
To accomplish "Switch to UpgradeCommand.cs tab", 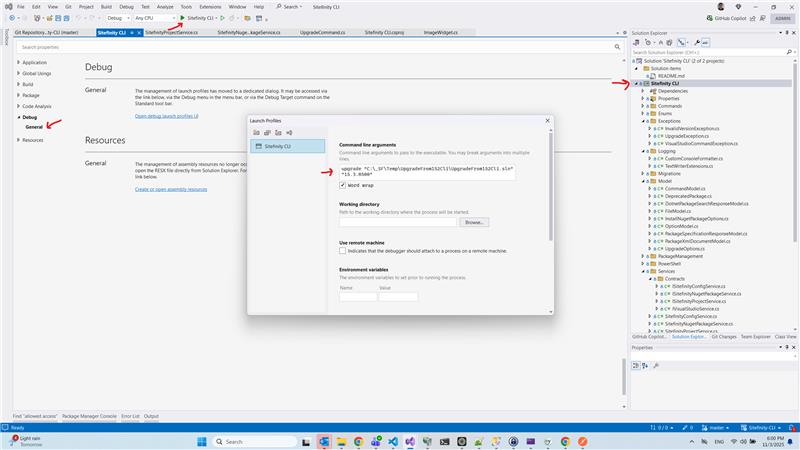I will tap(322, 32).
